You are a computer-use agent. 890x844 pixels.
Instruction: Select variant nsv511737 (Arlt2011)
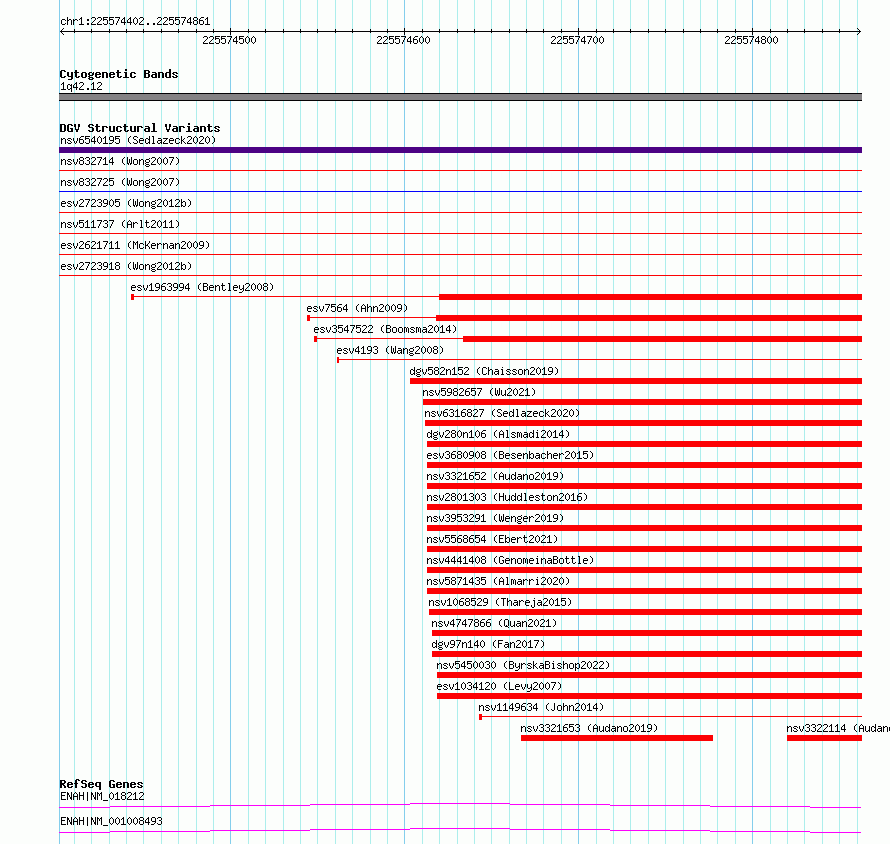pos(120,224)
